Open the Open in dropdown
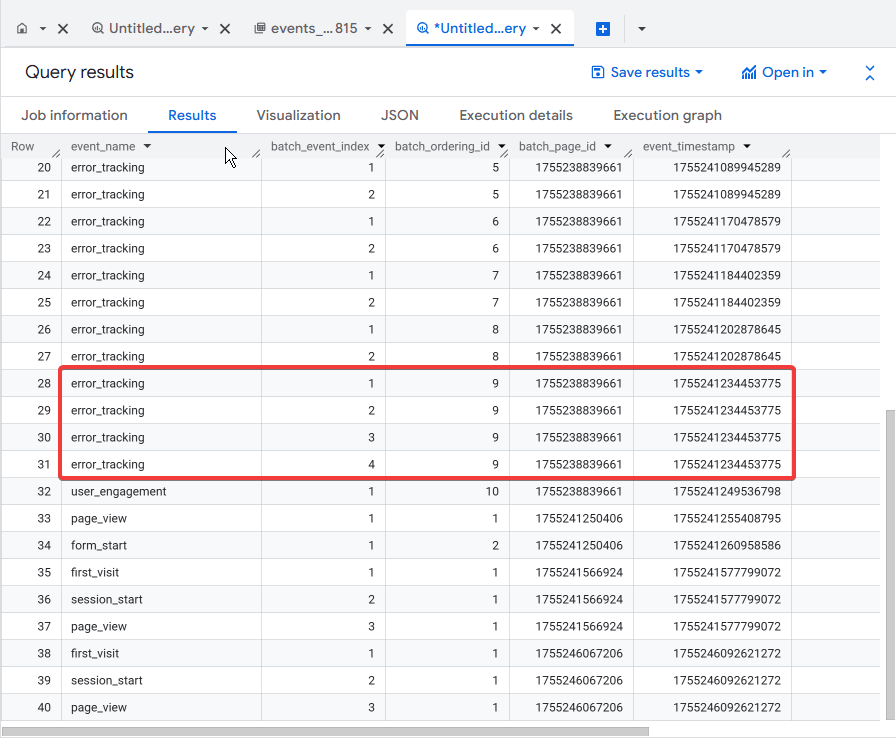The image size is (896, 738). [784, 72]
